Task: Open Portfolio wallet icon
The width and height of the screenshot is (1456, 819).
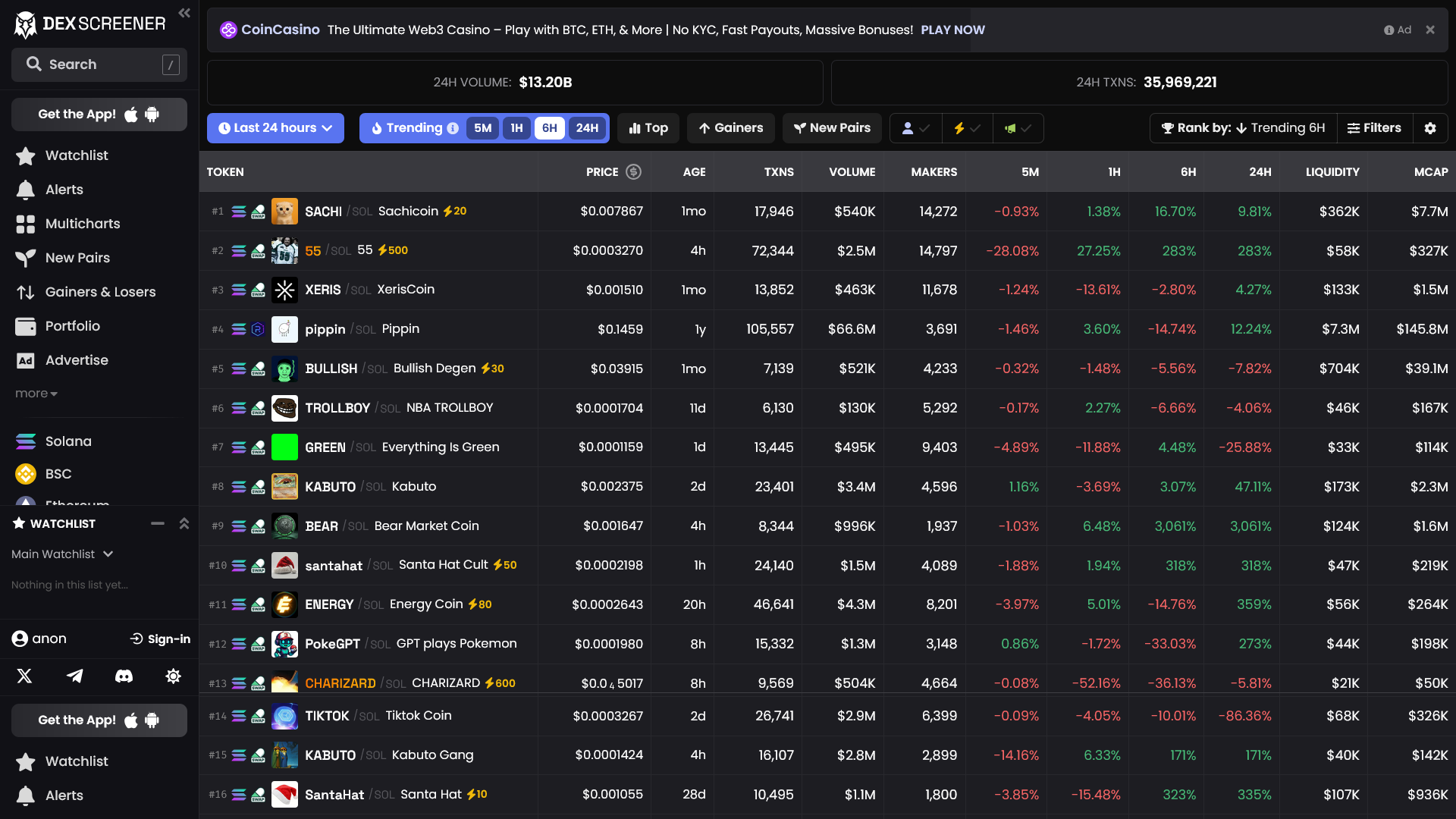Action: click(26, 326)
